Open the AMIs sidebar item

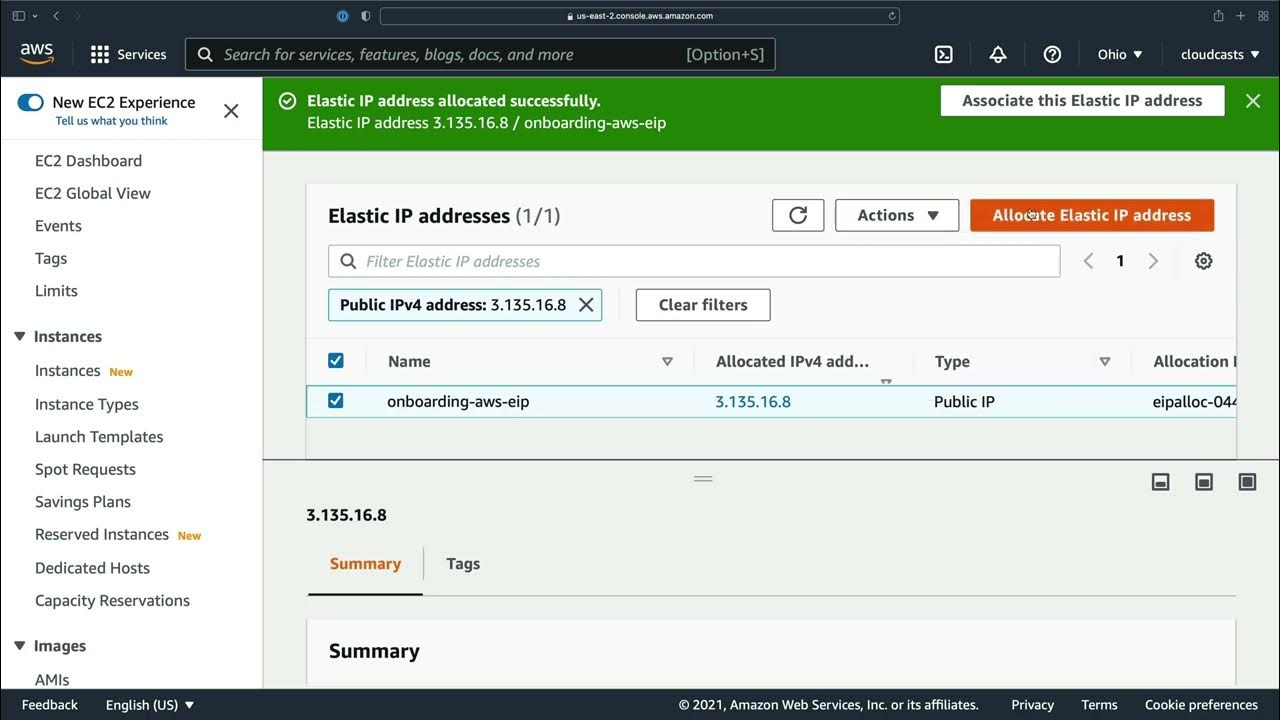coord(52,680)
